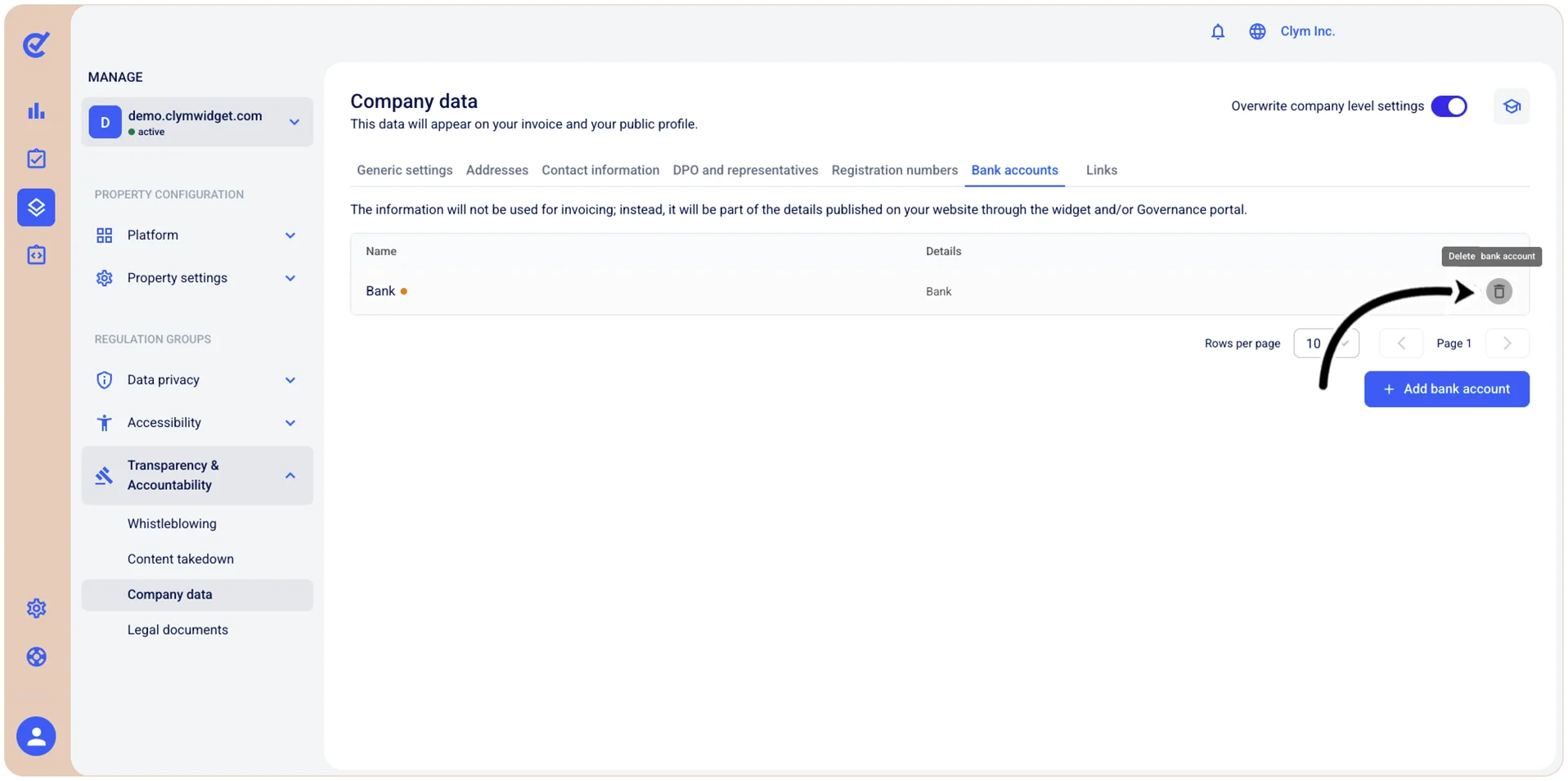
Task: Switch to the Addresses tab
Action: click(496, 170)
